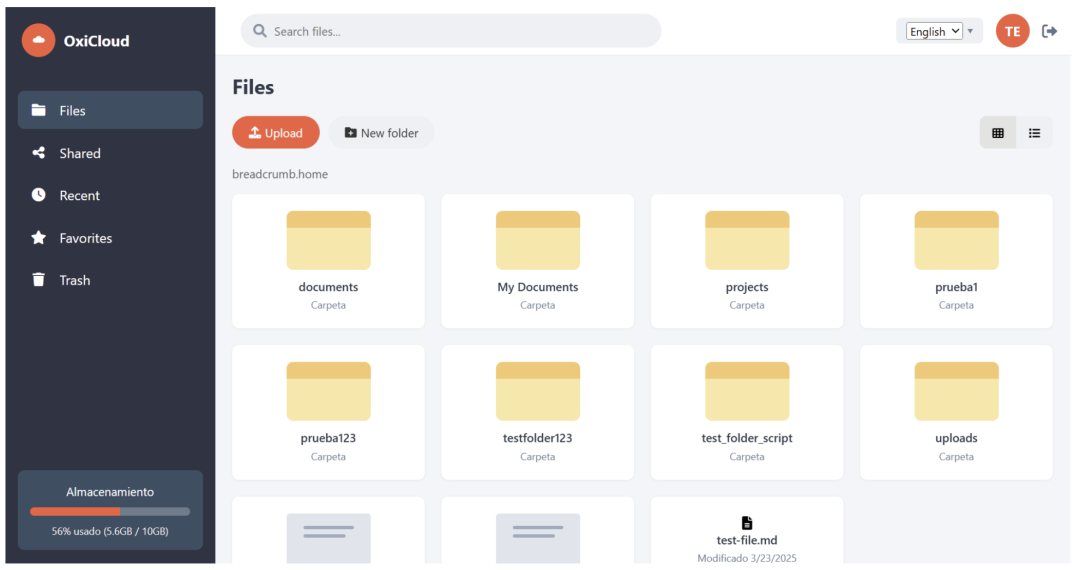Viewport: 1080px width, 570px height.
Task: Open the test_folder_script folder icon
Action: [747, 391]
